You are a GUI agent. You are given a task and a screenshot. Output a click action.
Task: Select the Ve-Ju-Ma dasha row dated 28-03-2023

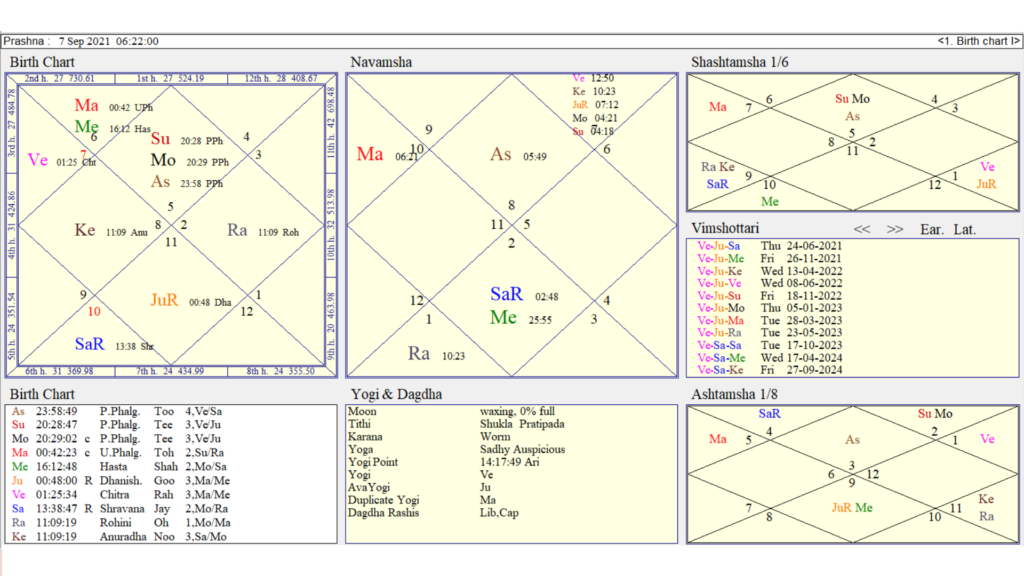tap(769, 321)
